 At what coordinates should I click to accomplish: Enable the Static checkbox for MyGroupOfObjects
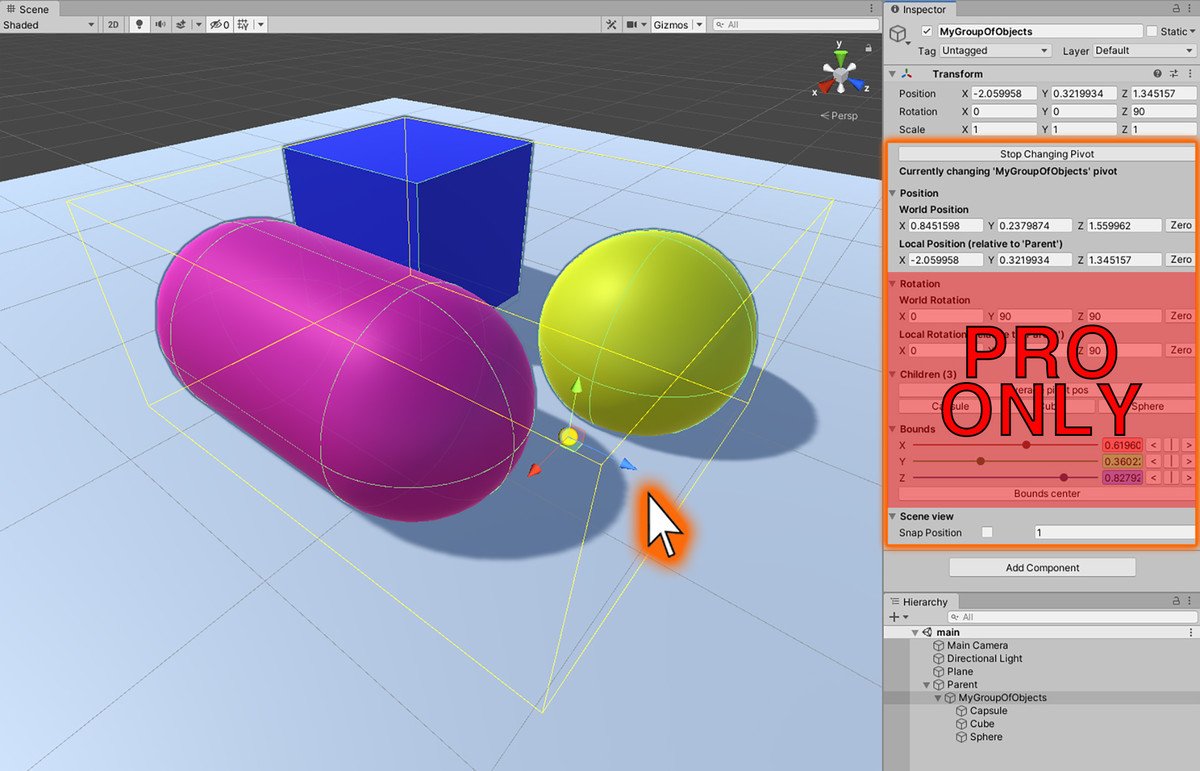pos(1152,31)
